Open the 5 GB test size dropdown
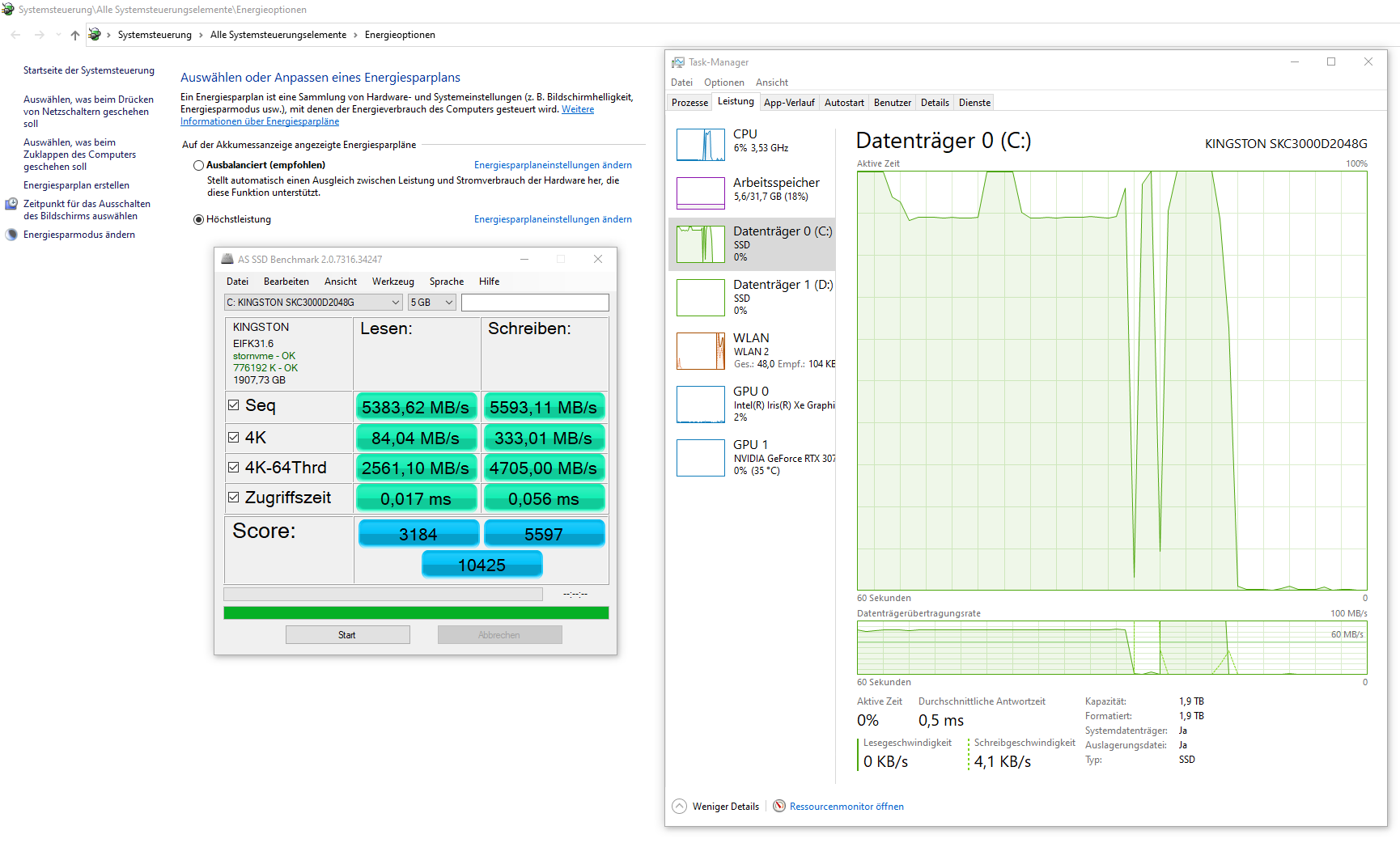The width and height of the screenshot is (1400, 843). 432,303
